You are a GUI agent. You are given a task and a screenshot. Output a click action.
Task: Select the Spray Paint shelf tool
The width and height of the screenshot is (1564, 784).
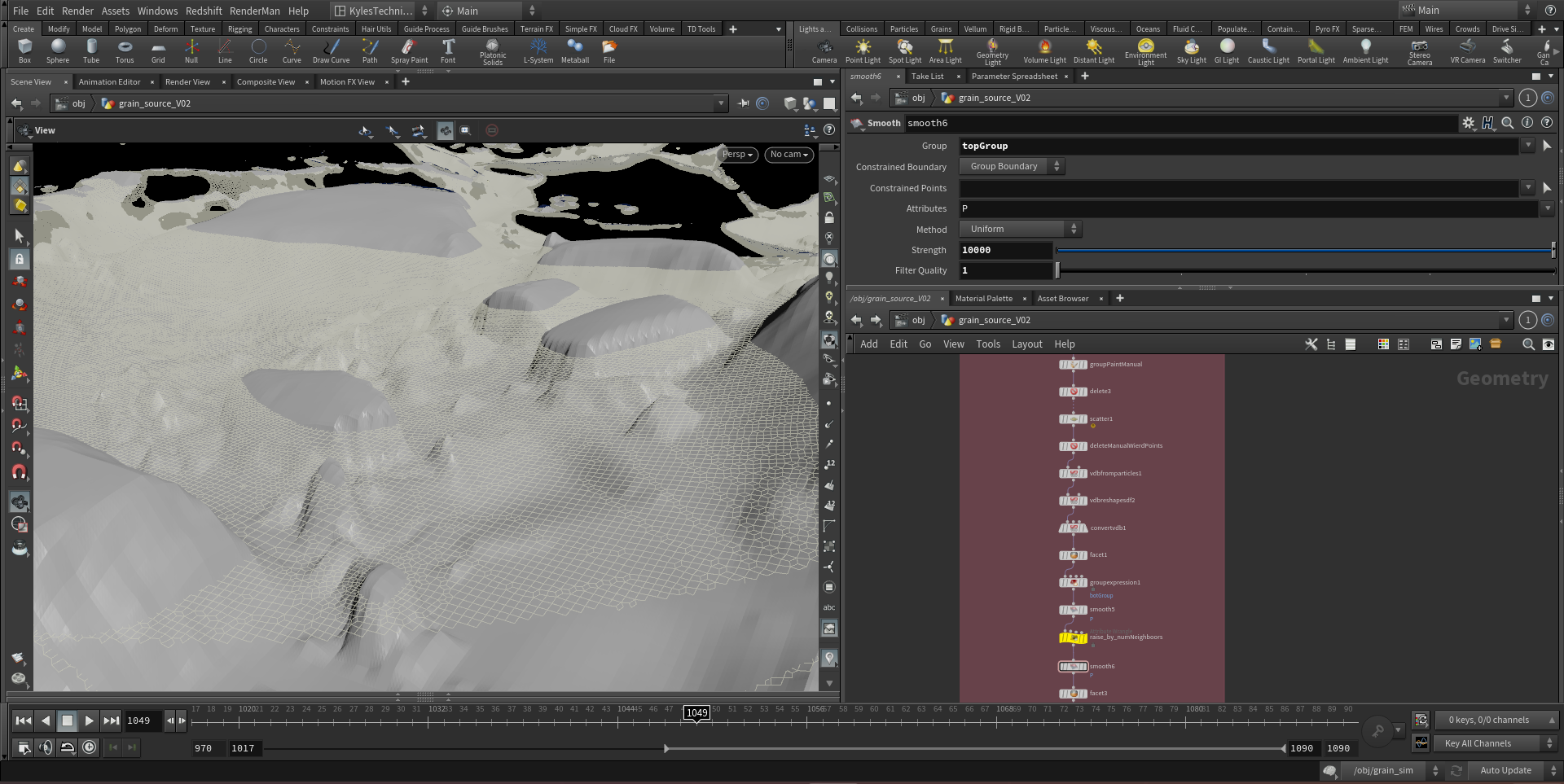pyautogui.click(x=409, y=50)
